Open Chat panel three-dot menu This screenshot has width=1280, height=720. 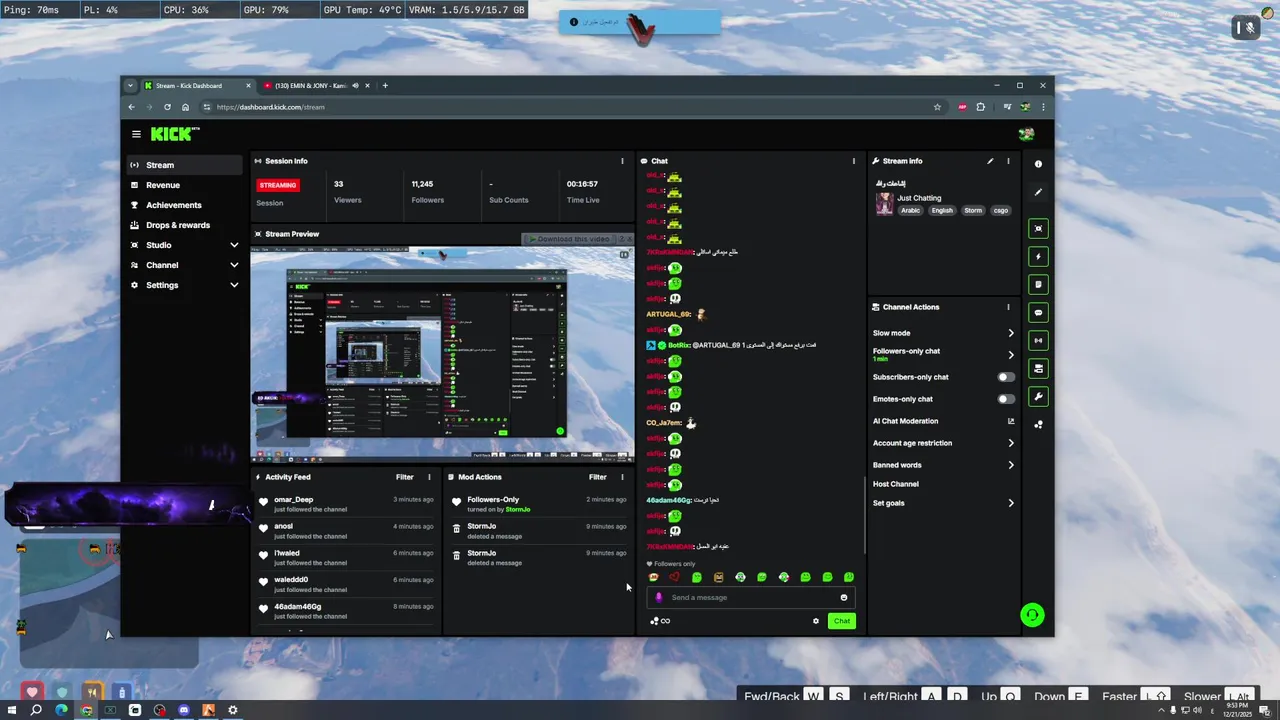[853, 161]
